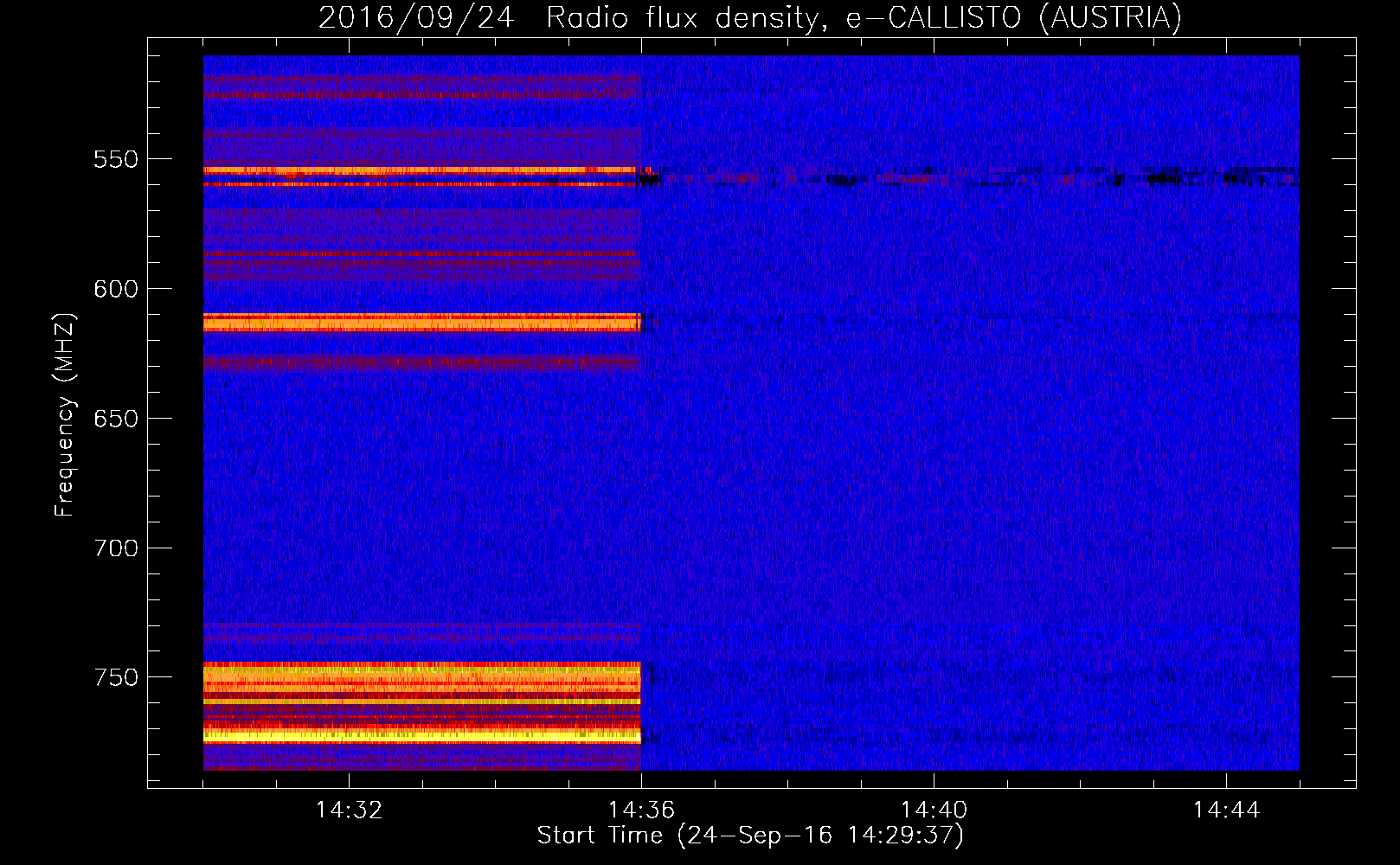
Task: Click the 14:40 time tick label
Action: (x=934, y=811)
